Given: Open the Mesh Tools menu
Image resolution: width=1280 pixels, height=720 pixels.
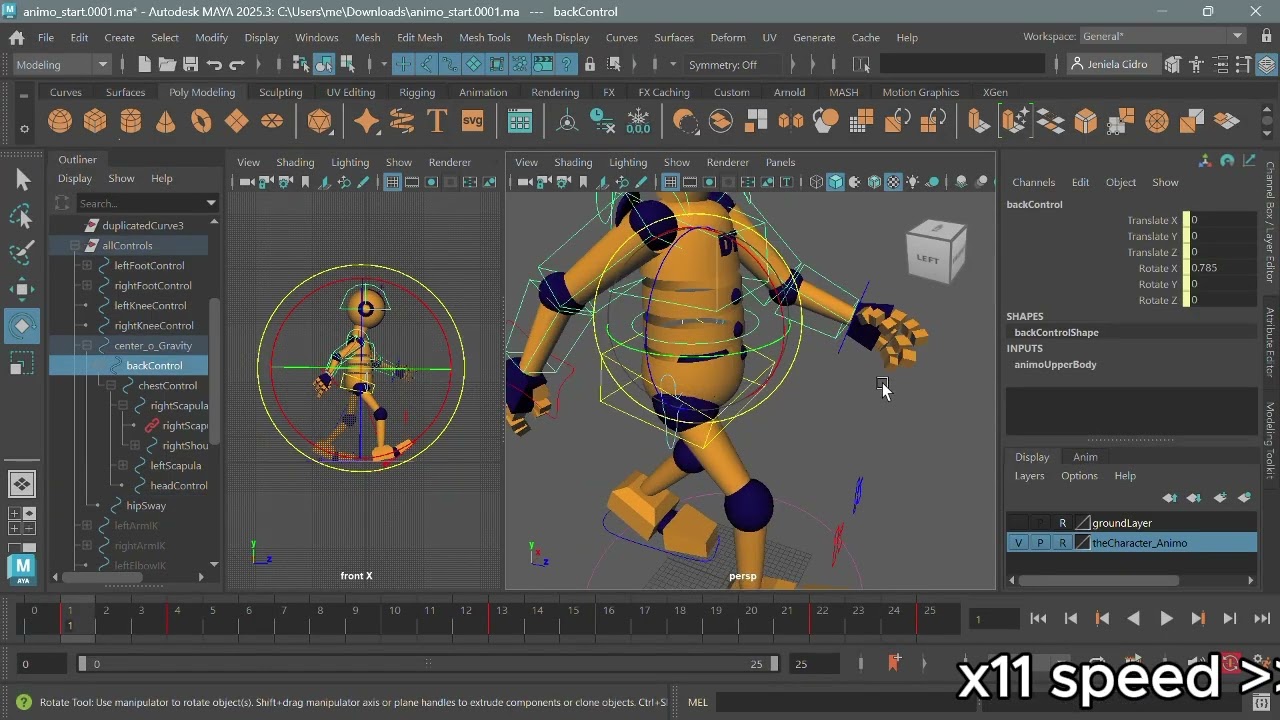Looking at the screenshot, I should 484,38.
